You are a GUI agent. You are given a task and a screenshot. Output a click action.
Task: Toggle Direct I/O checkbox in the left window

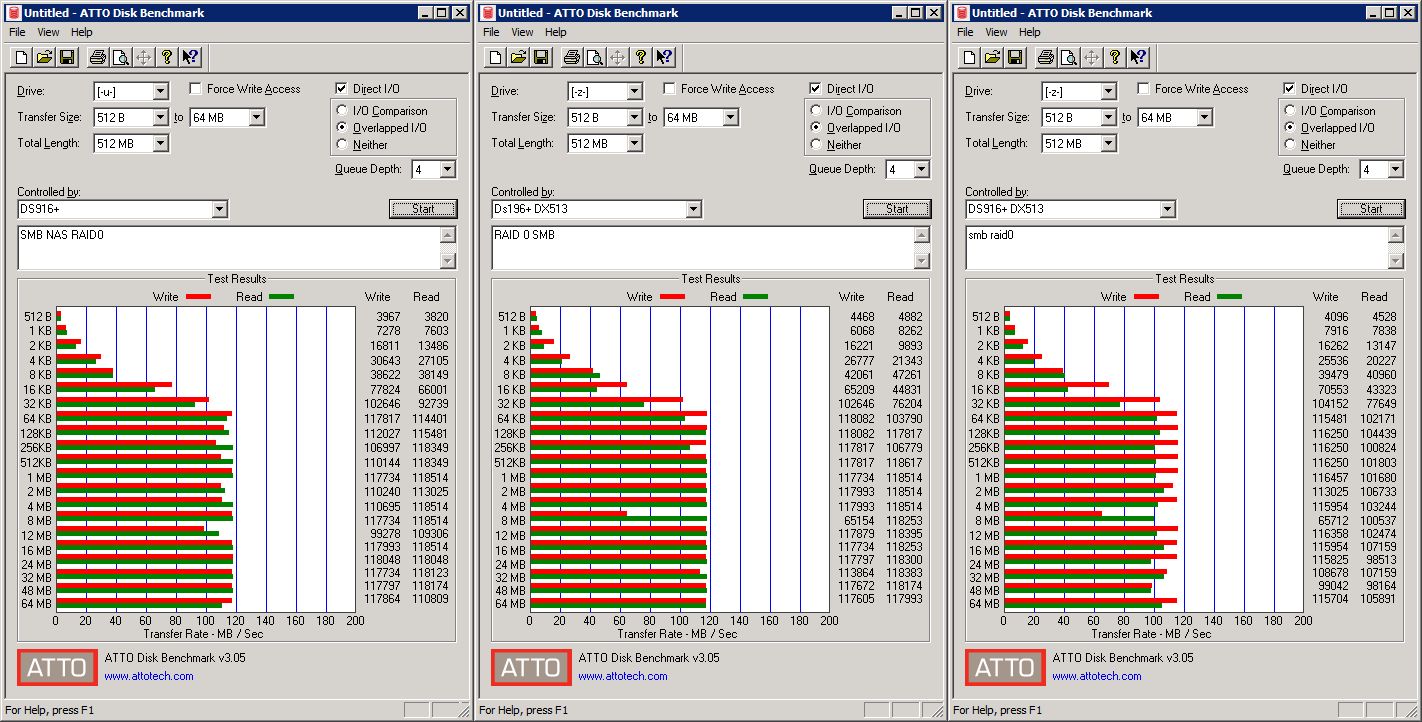pyautogui.click(x=342, y=88)
